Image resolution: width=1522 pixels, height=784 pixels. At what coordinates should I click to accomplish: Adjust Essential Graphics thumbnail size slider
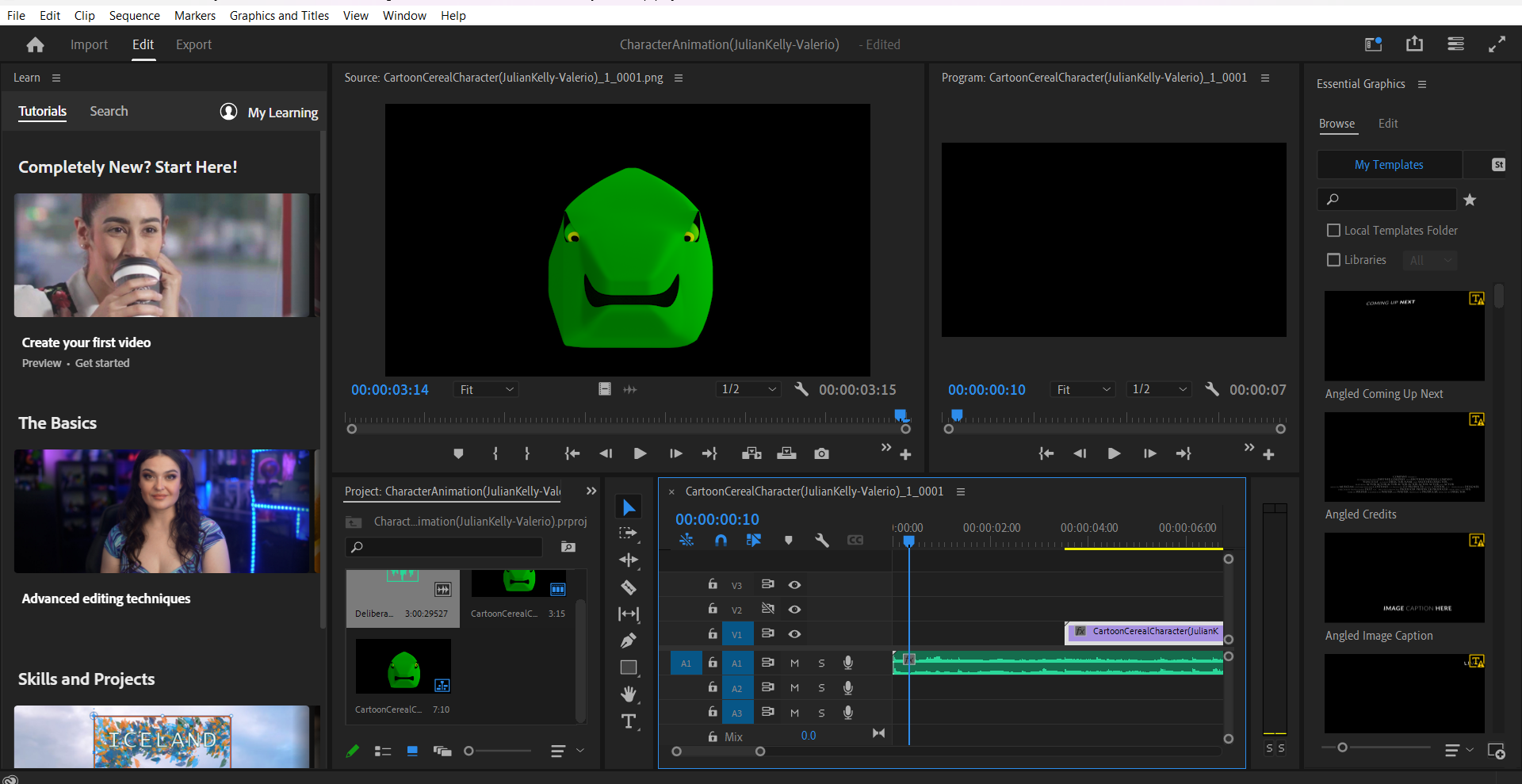coord(1342,748)
